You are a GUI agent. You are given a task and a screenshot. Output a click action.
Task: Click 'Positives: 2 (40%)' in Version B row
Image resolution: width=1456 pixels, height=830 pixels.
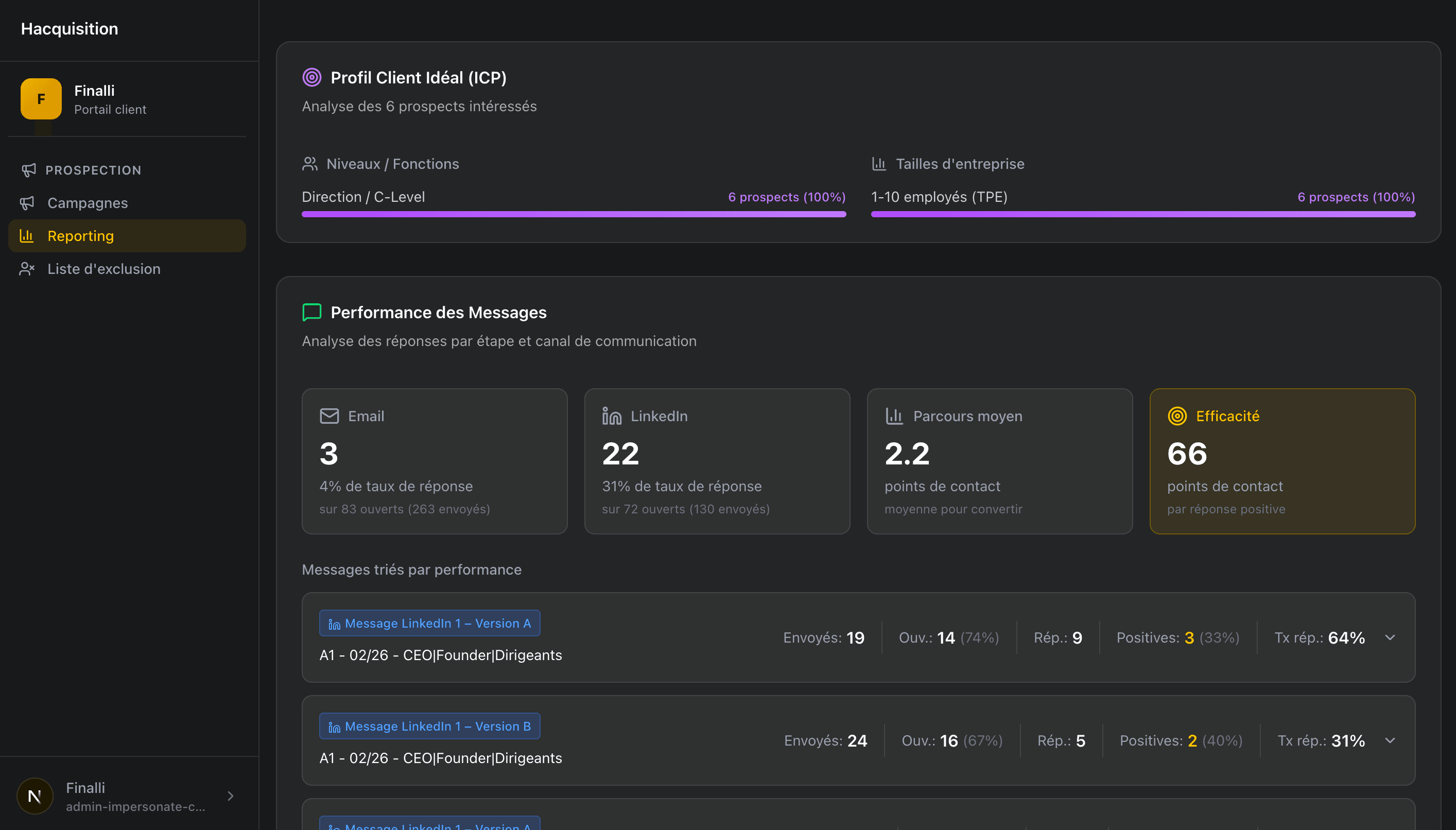pos(1181,740)
